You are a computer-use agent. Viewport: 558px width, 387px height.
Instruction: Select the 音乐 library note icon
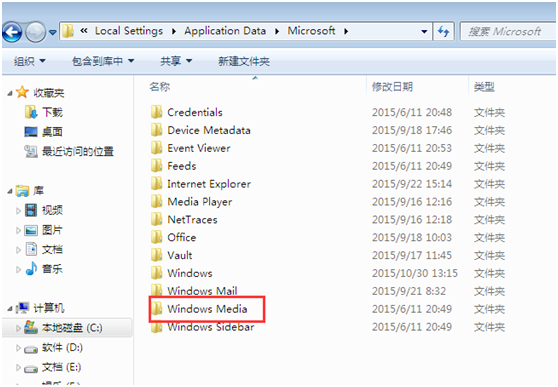(x=31, y=268)
